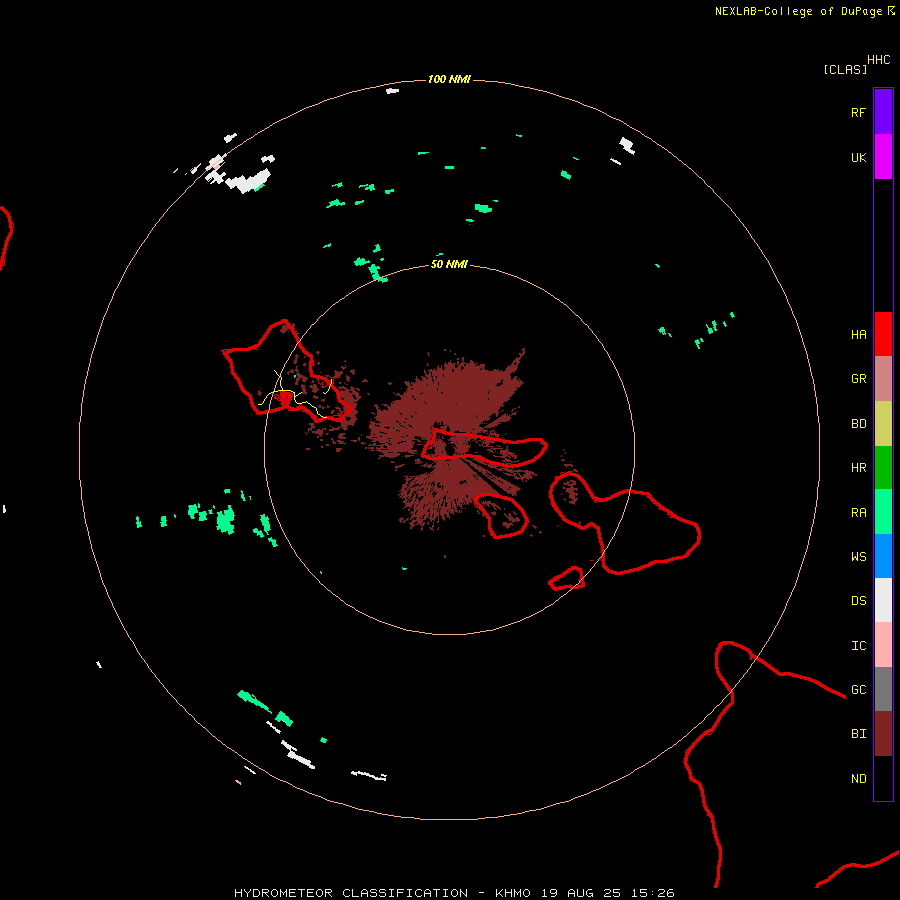900x900 pixels.
Task: Click the 50 NMI range ring label
Action: 449,264
